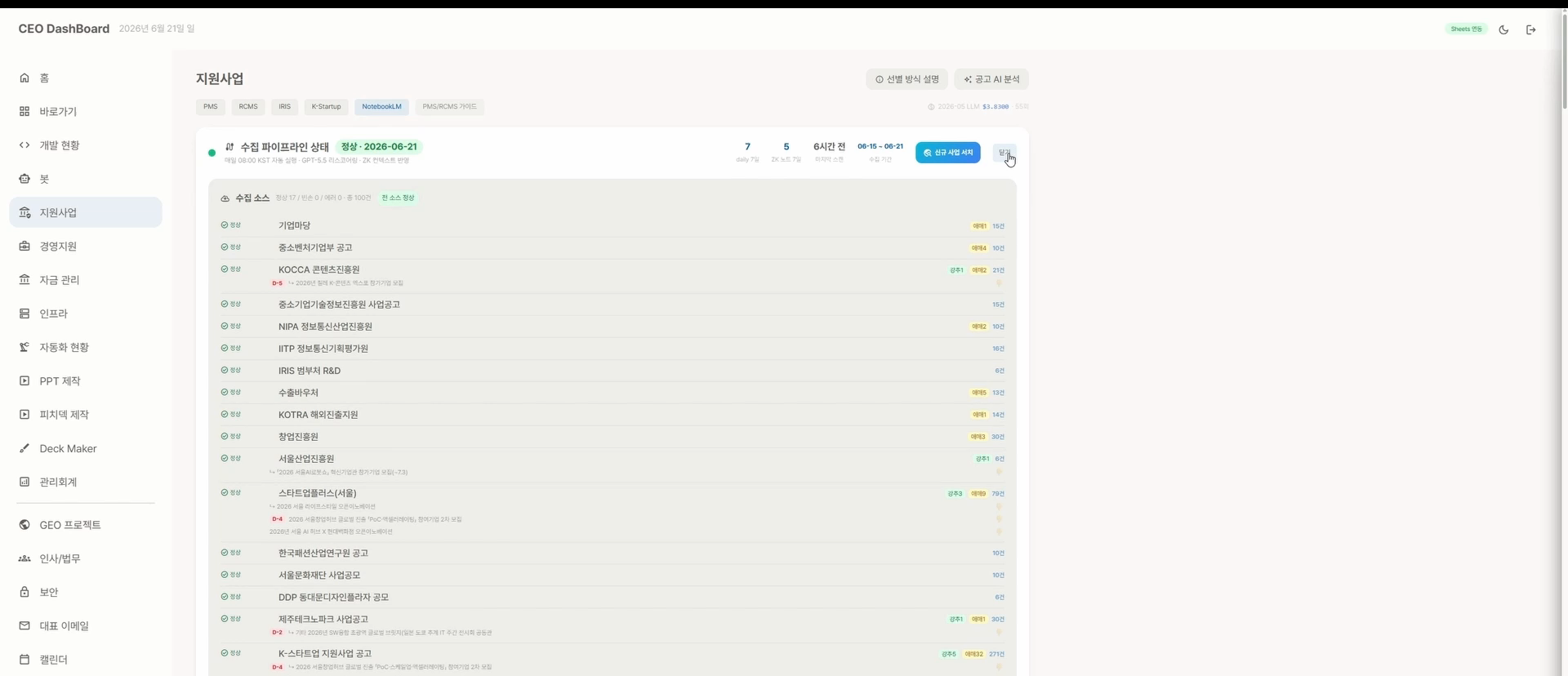1568x676 pixels.
Task: Select 서울문화재단 사업공모 row
Action: click(612, 575)
